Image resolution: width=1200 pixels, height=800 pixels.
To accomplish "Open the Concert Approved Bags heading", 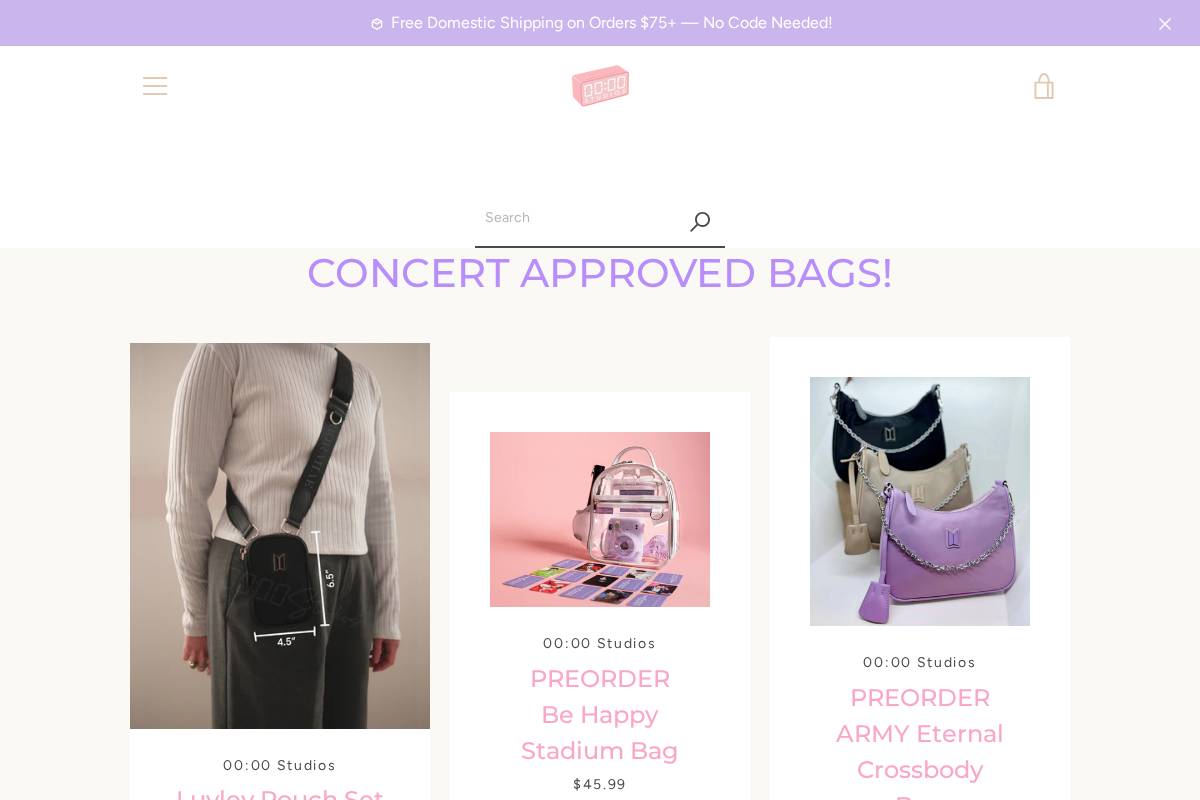I will pos(600,273).
